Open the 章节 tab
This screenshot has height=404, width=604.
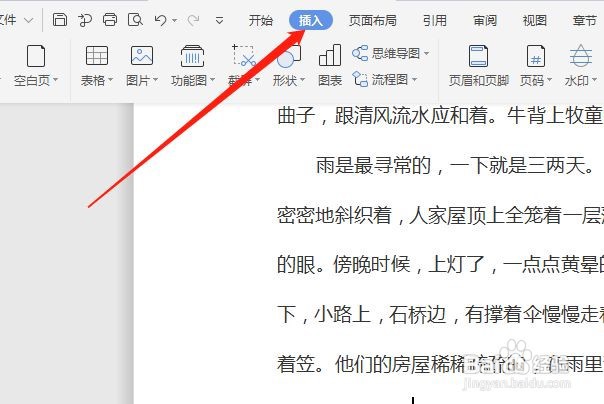(x=585, y=20)
